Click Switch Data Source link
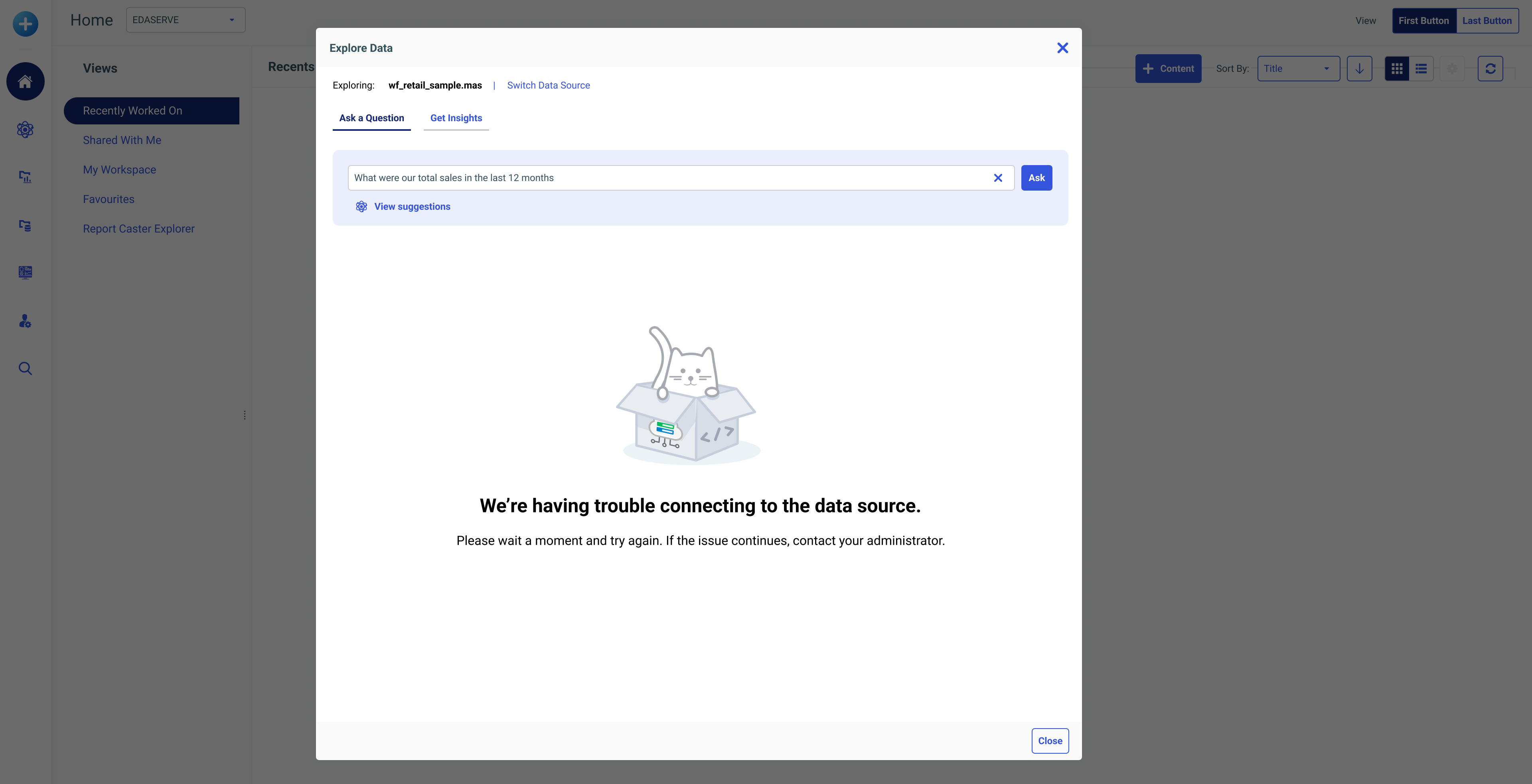Screen dimensions: 1532x784 (x=548, y=85)
